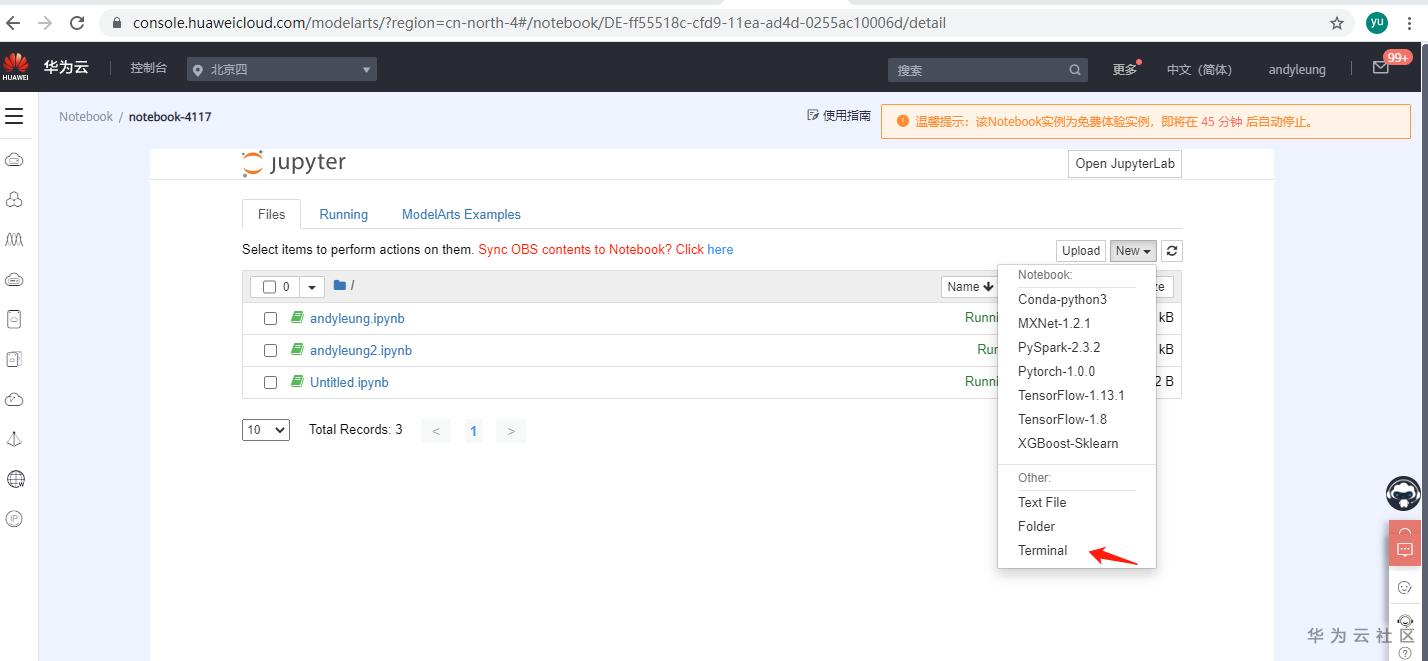Image resolution: width=1428 pixels, height=661 pixels.
Task: Select the Untitled.ipynb checkbox
Action: click(x=270, y=382)
